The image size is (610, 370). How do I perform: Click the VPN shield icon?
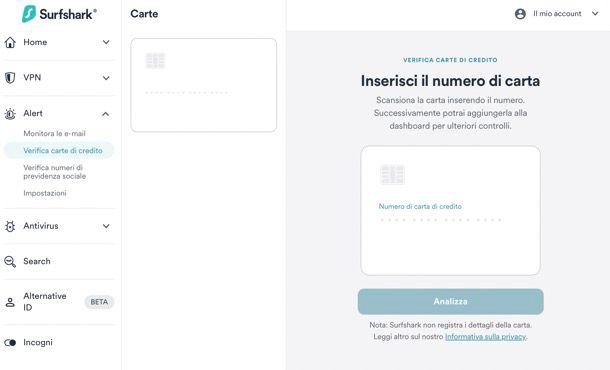click(10, 78)
